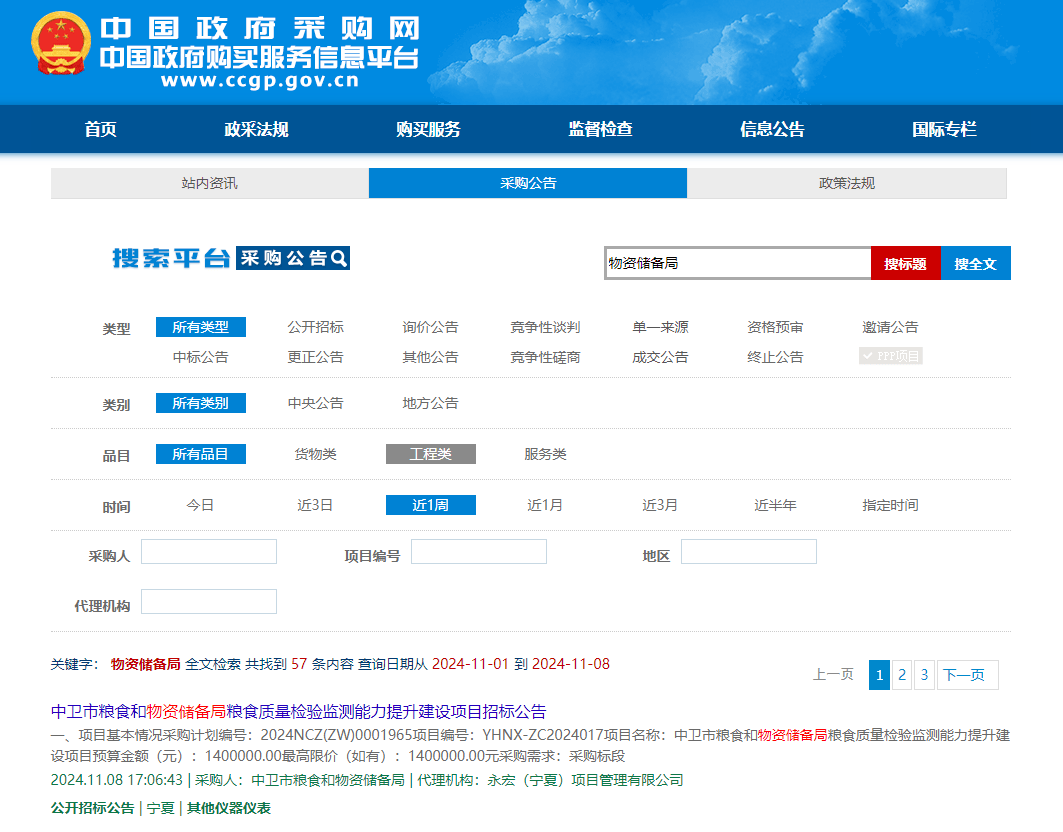Open the 信息公告 navigation item

(x=771, y=129)
